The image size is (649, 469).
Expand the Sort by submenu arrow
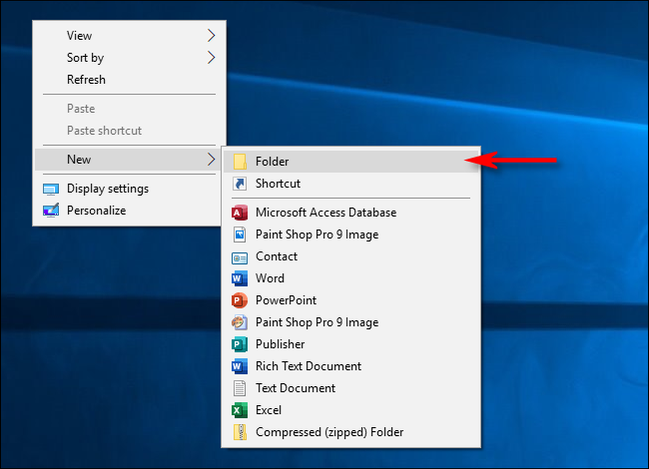pos(211,58)
